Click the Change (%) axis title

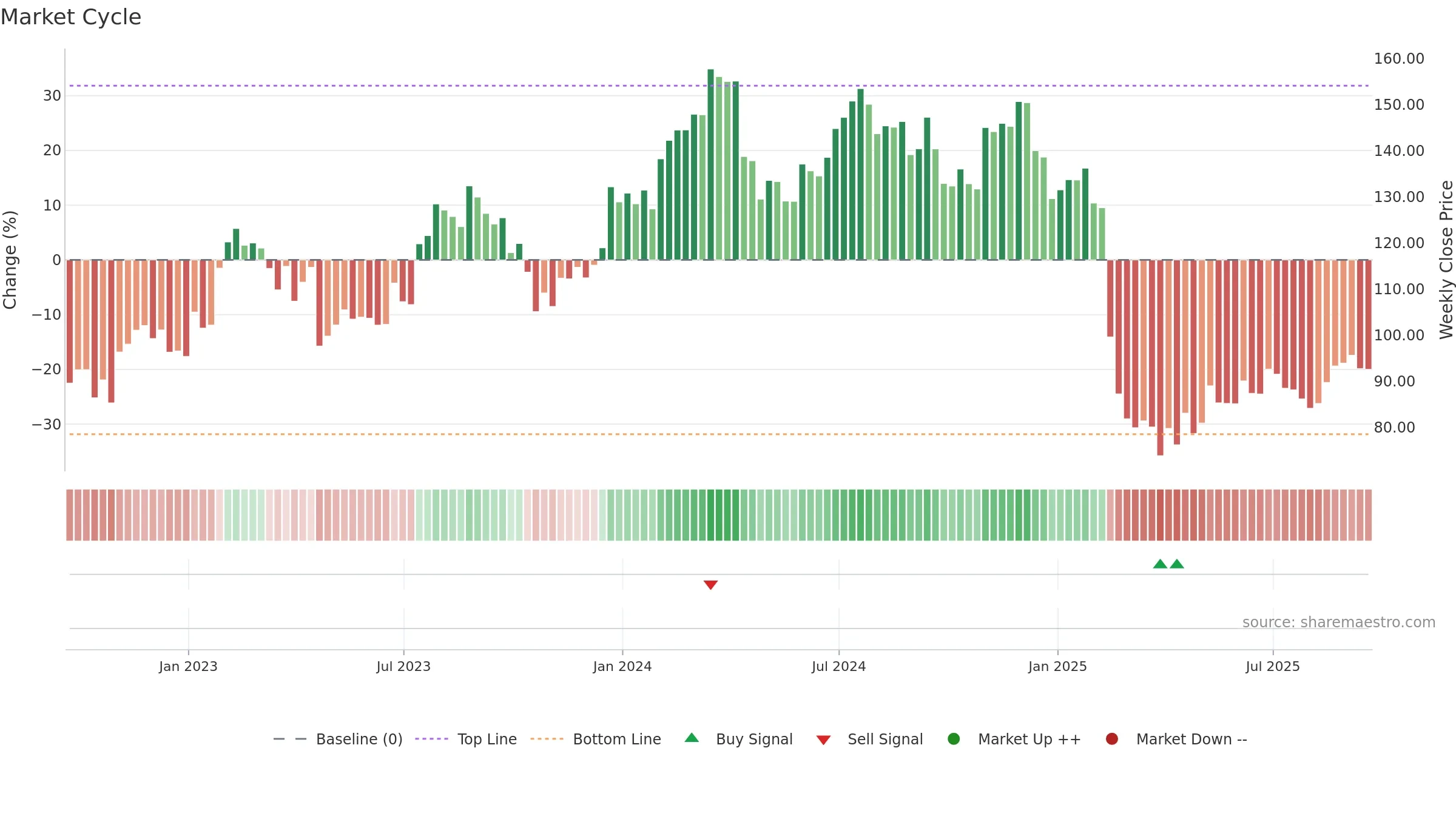(10, 260)
